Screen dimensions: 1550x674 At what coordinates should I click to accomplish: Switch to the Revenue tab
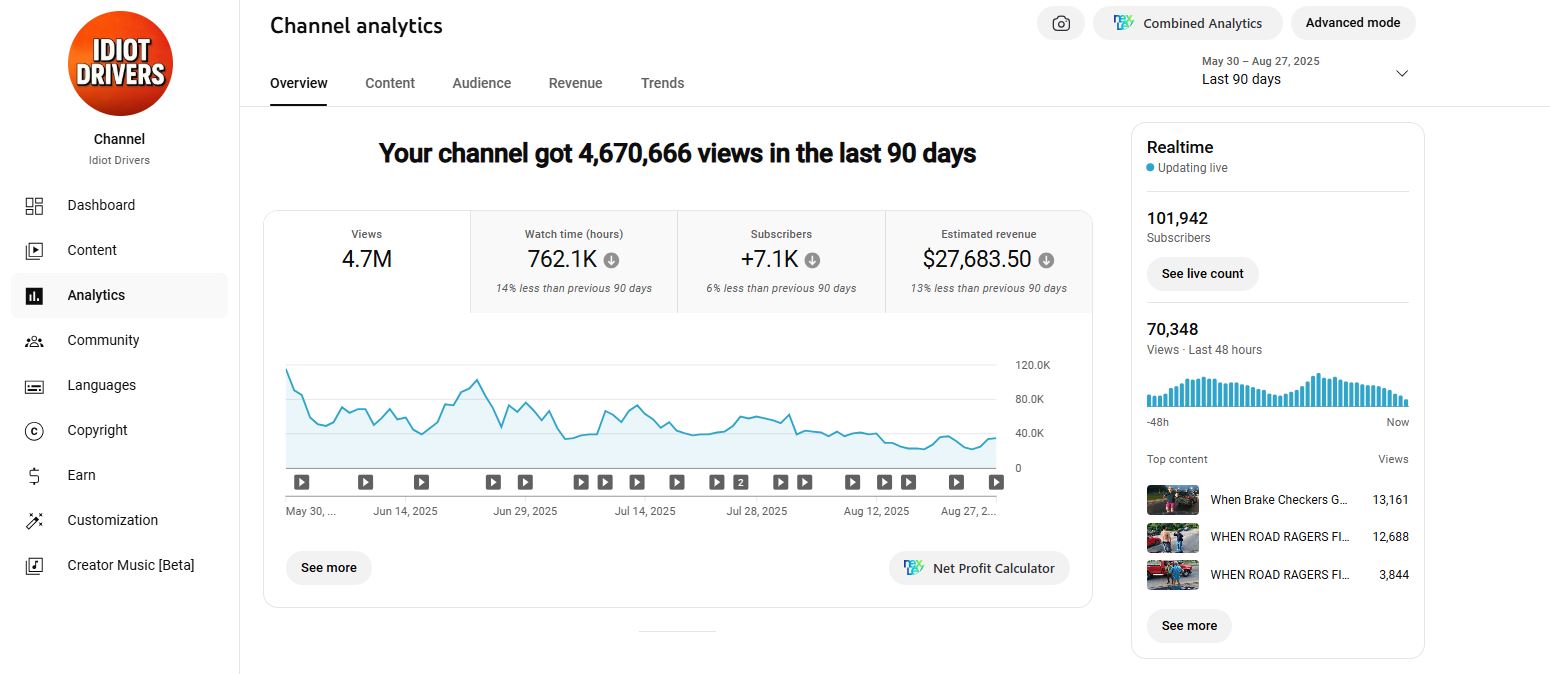[x=575, y=83]
